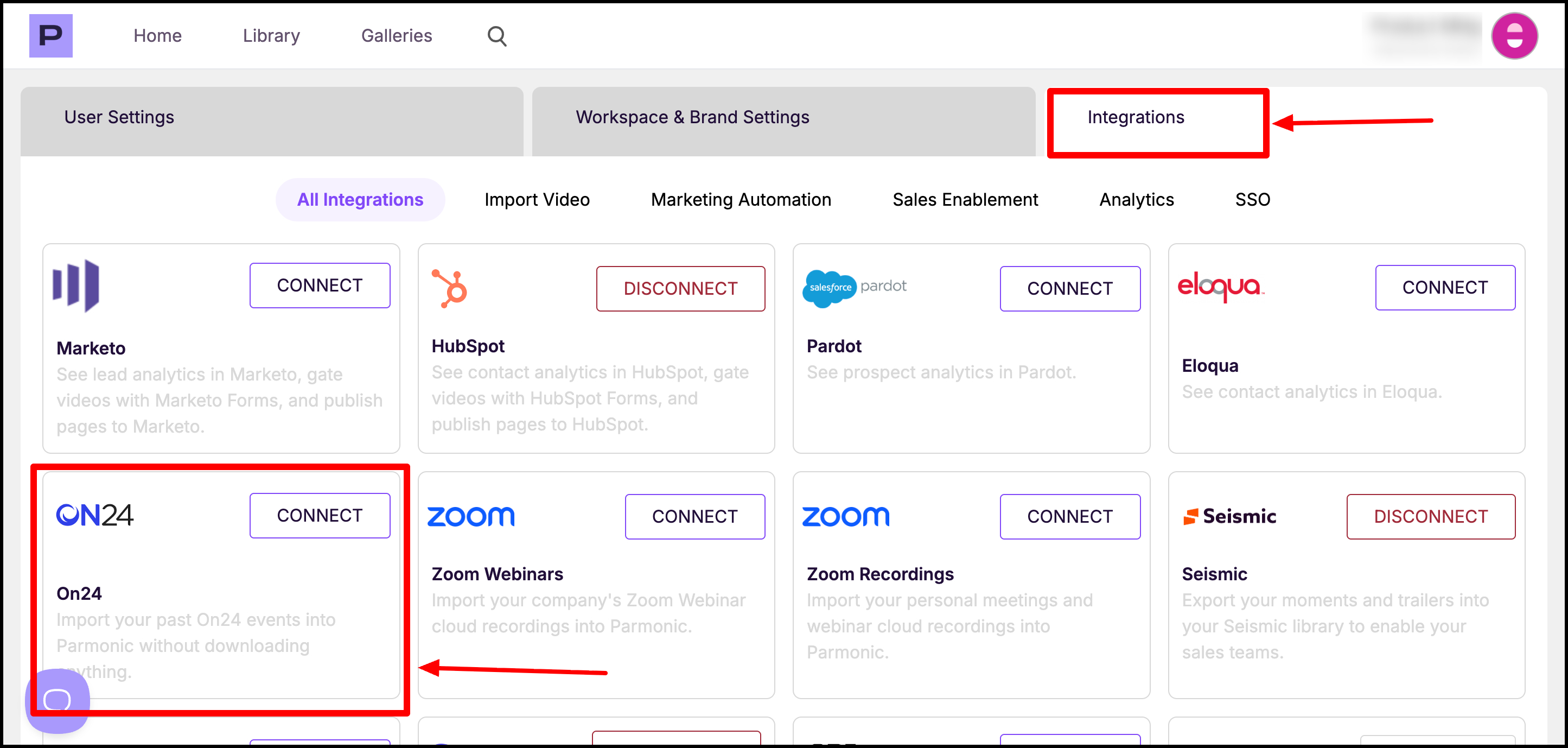Open the chat support bubble

click(57, 700)
